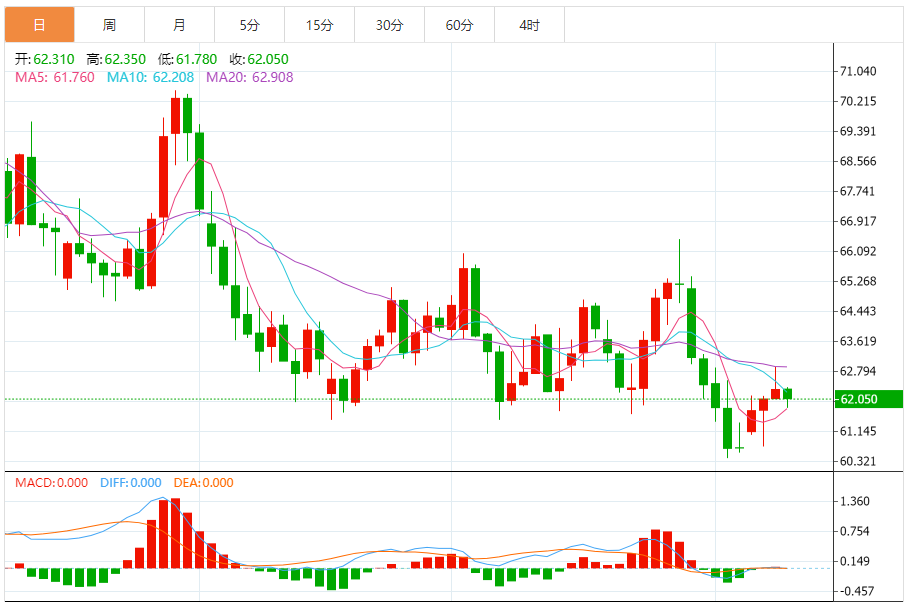Viewport: 909px width, 602px height.
Task: Click the 66.092 price axis label
Action: point(858,251)
